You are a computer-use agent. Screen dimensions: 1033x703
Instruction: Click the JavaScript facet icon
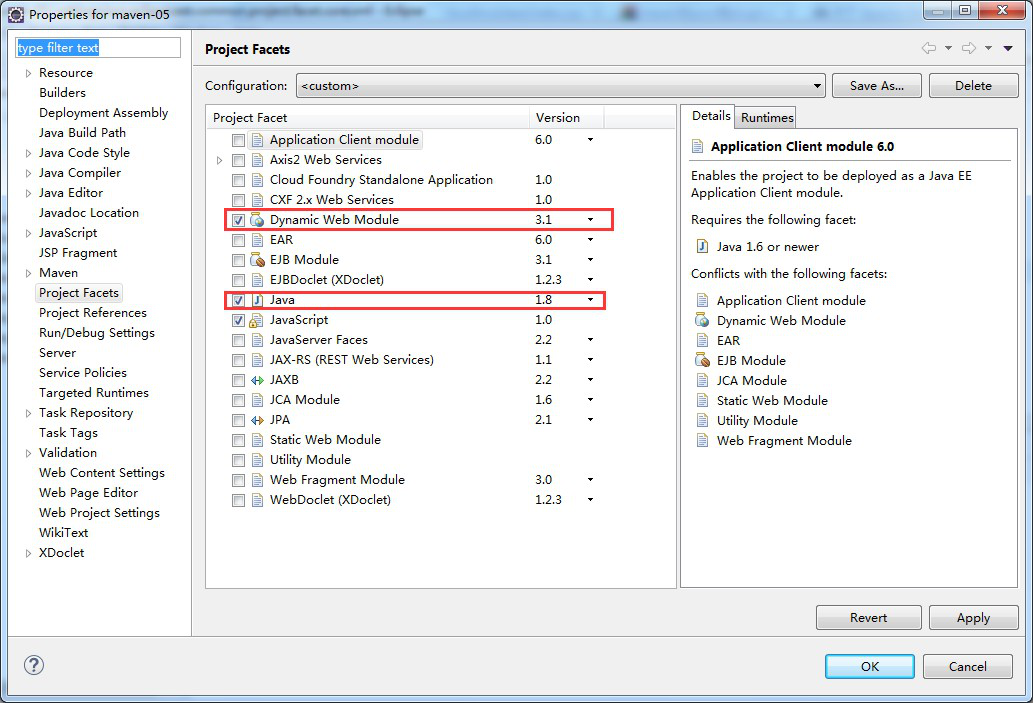257,321
